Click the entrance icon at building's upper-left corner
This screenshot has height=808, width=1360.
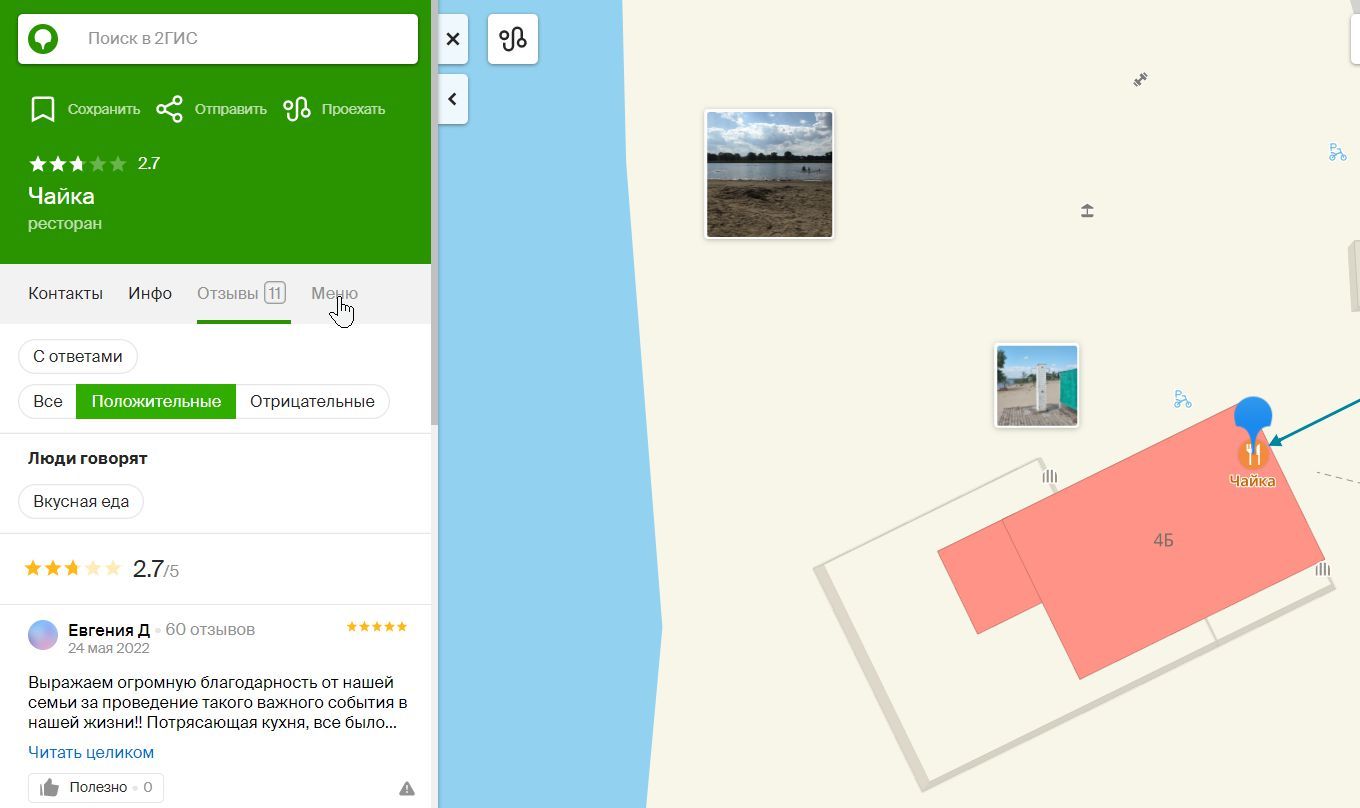(x=1050, y=477)
